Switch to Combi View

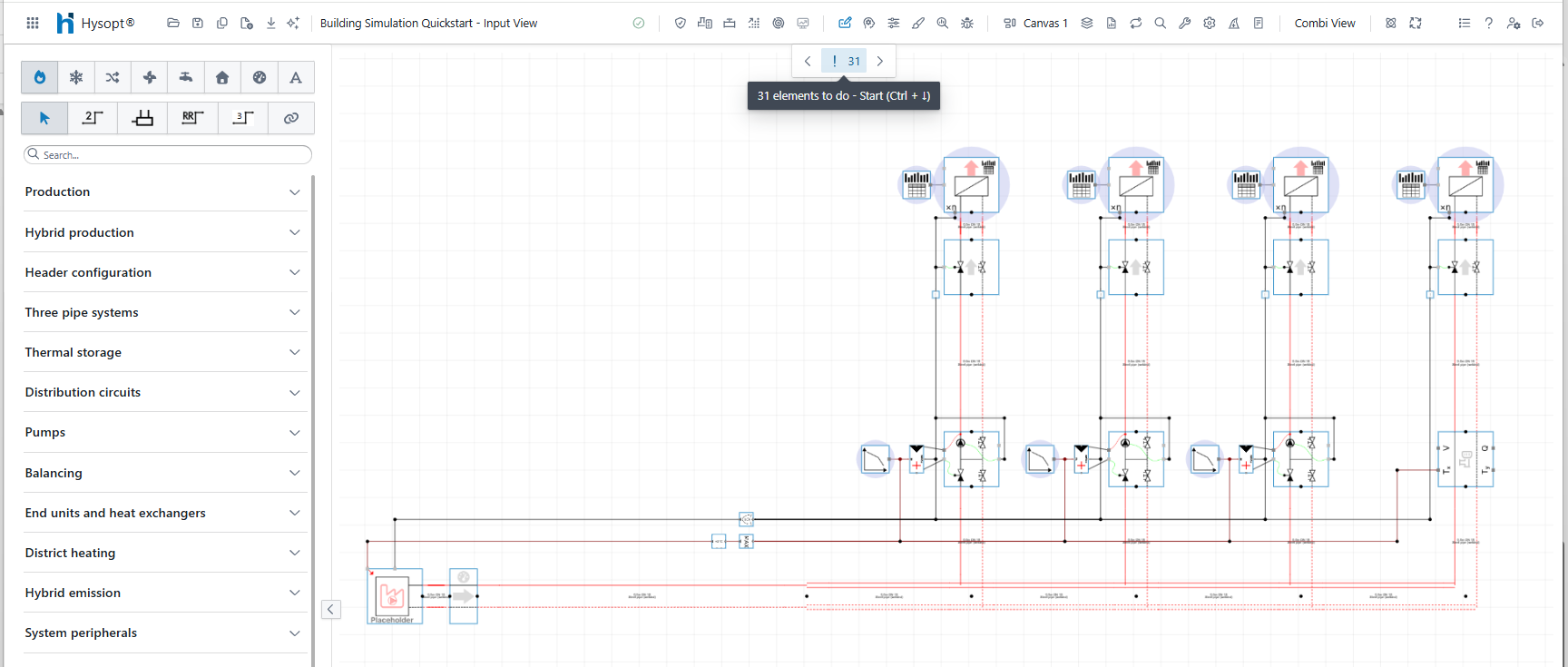coord(1324,24)
